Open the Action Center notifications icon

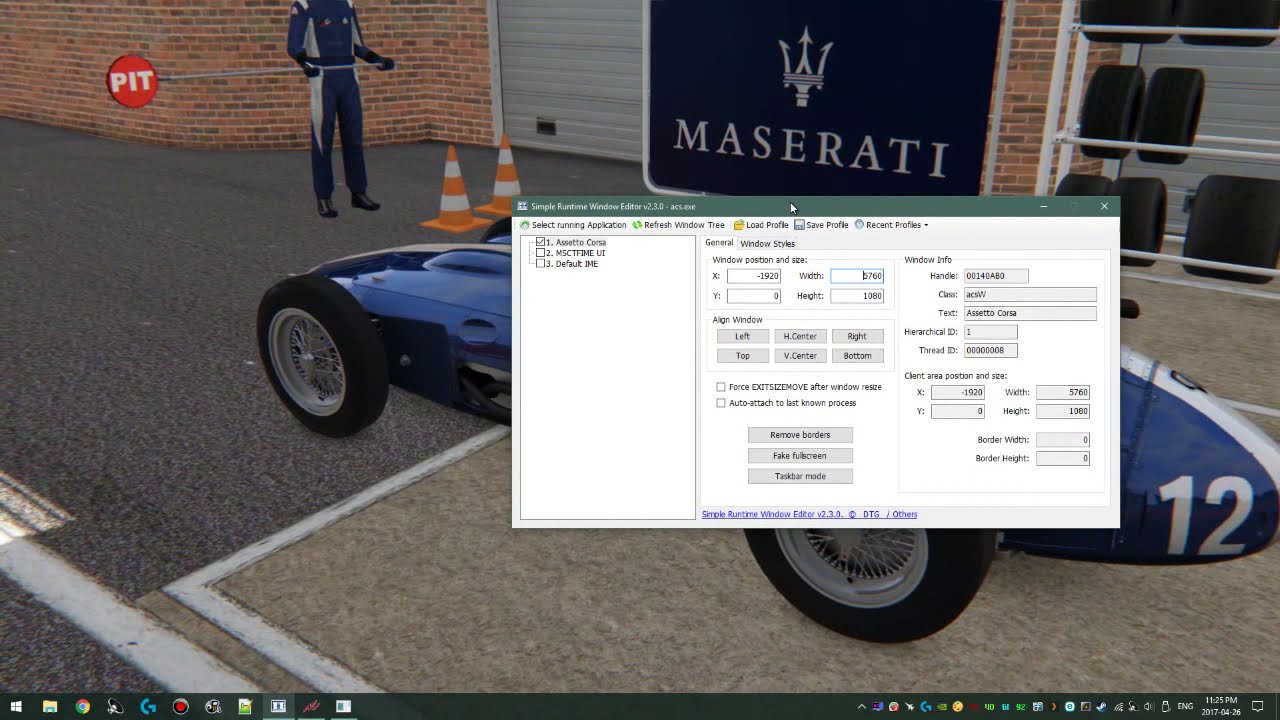[1257, 706]
